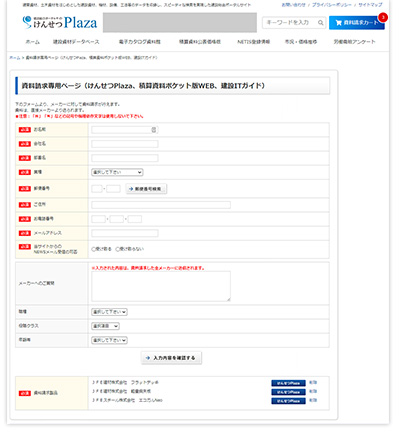The height and width of the screenshot is (434, 400).
Task: Click the メールアドレス input field
Action: [125, 233]
